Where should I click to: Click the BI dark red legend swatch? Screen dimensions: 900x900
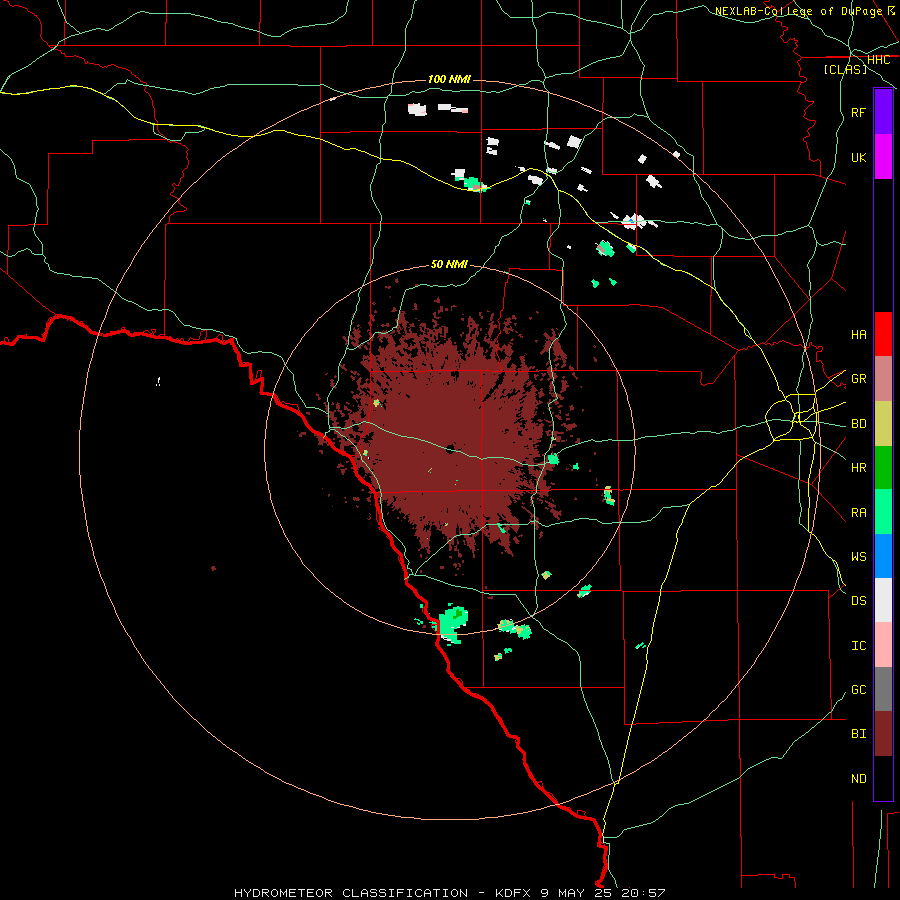[883, 734]
